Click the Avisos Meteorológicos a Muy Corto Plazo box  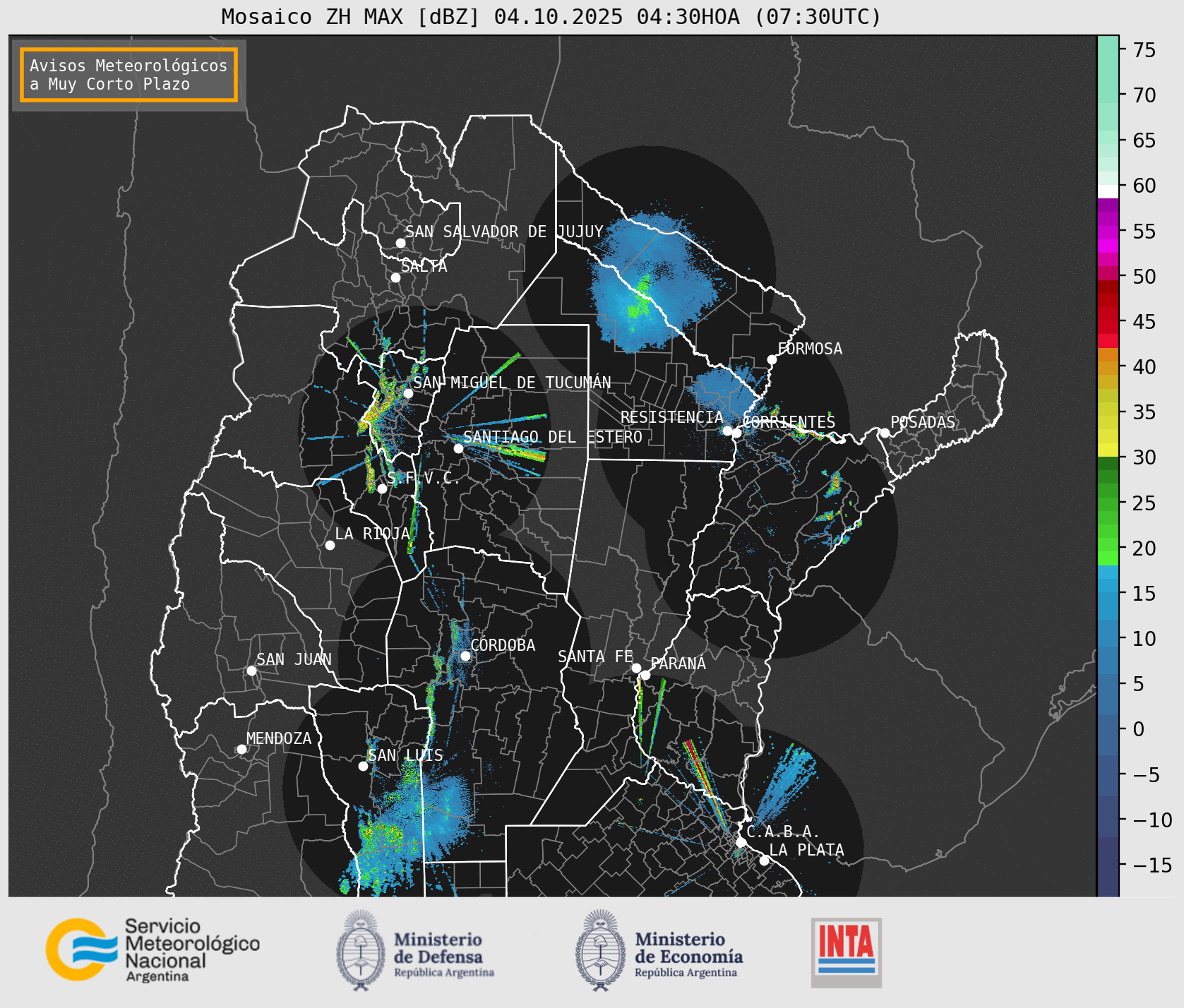(x=128, y=75)
